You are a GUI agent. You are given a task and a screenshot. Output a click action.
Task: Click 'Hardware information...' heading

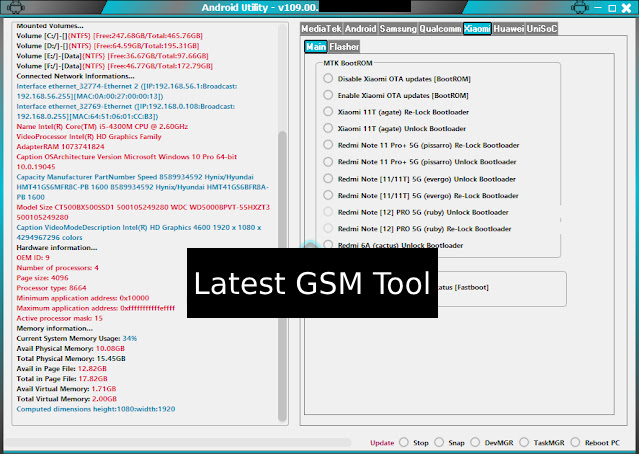point(57,248)
